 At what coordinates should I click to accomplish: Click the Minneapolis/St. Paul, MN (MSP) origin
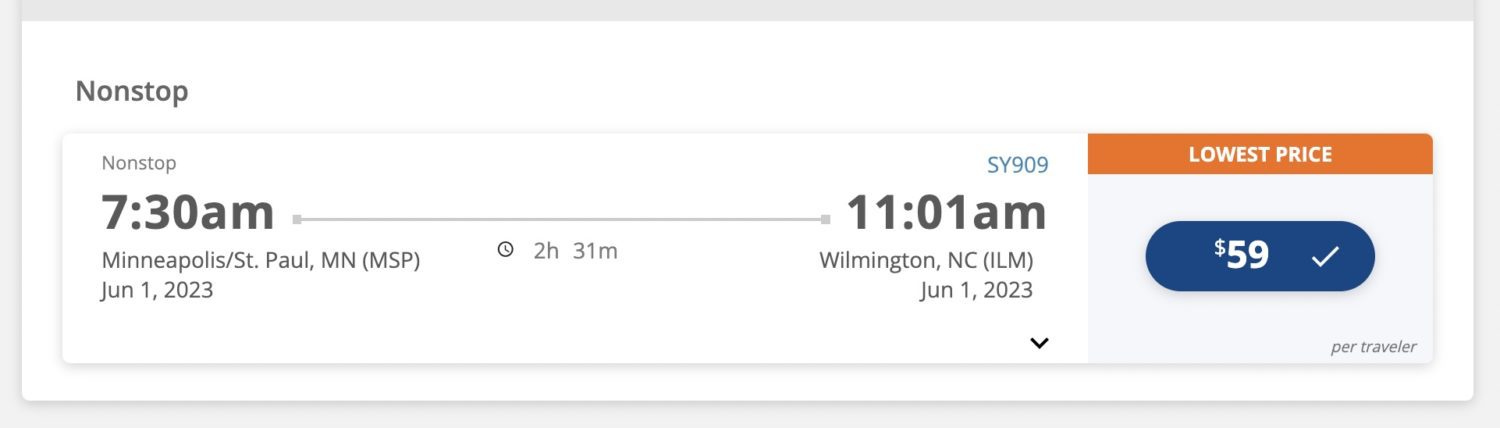pos(261,261)
